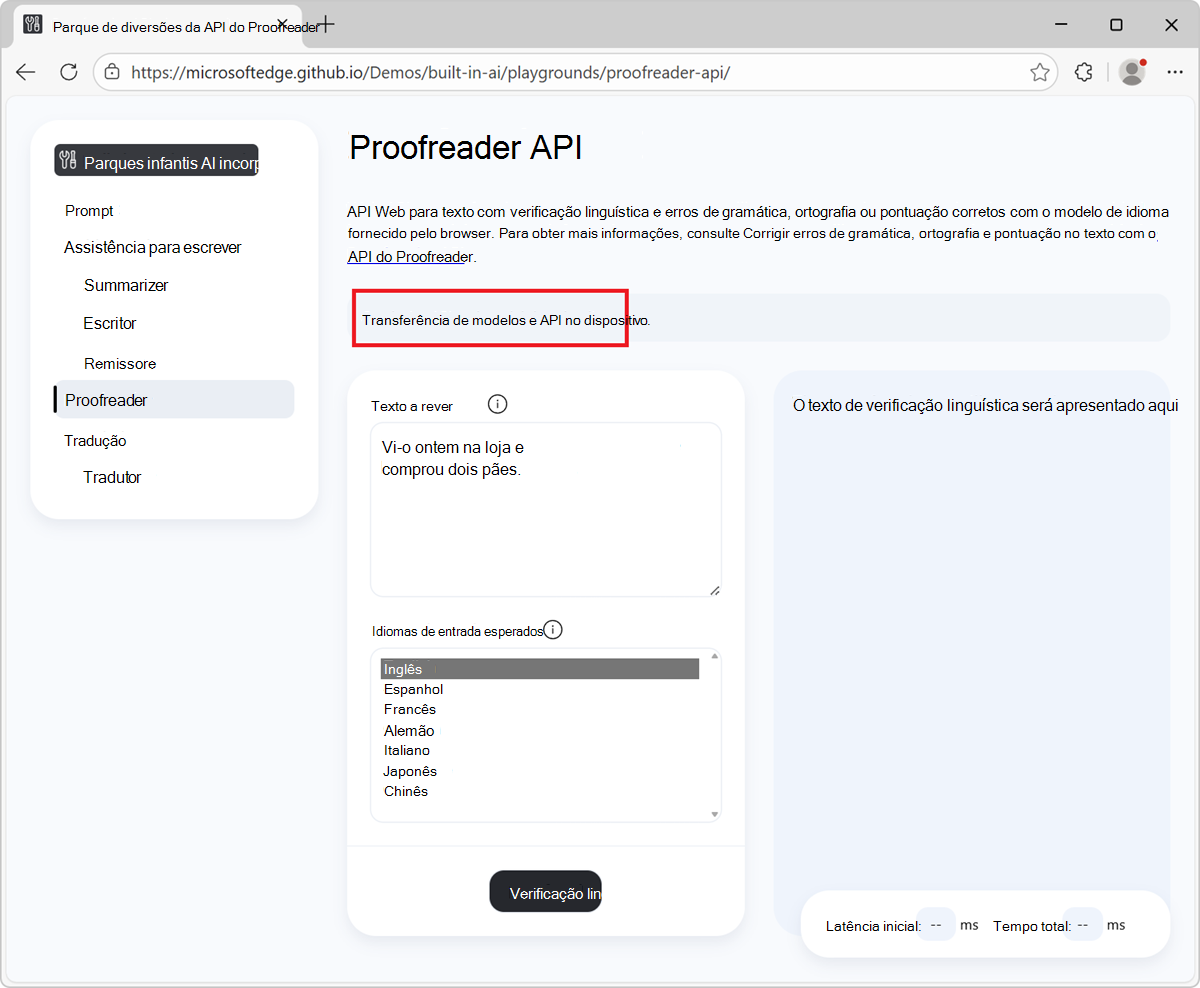Go to Prompt in sidebar
The height and width of the screenshot is (988, 1200).
coord(89,211)
